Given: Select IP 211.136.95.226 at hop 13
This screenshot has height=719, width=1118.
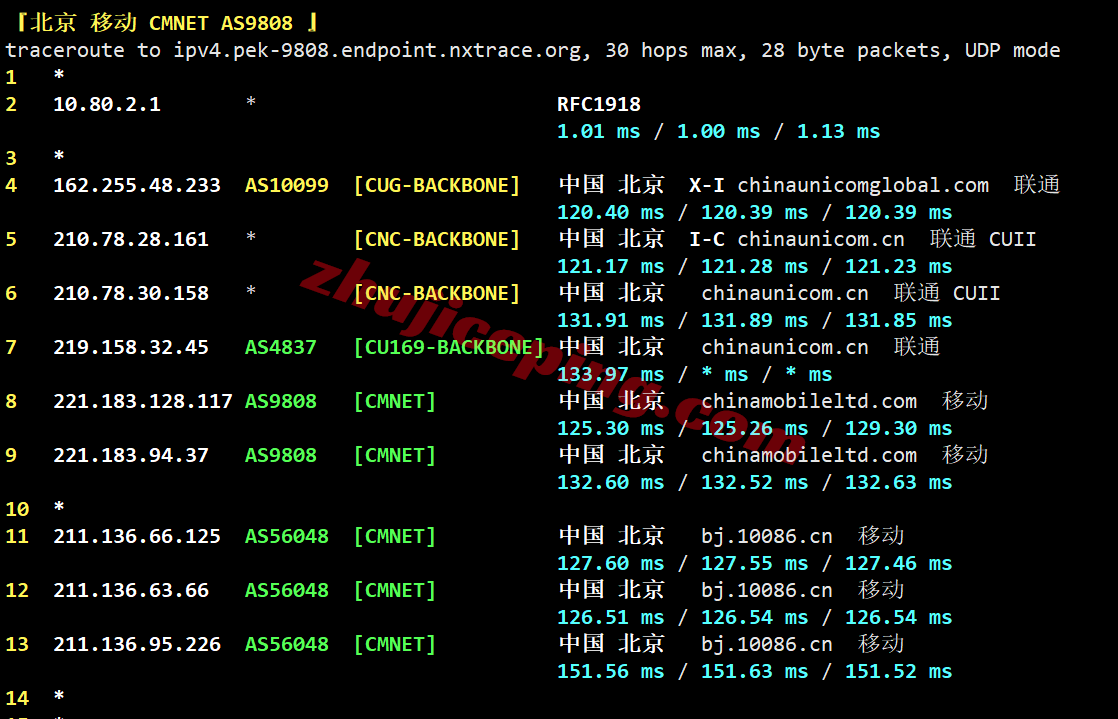Looking at the screenshot, I should (137, 645).
